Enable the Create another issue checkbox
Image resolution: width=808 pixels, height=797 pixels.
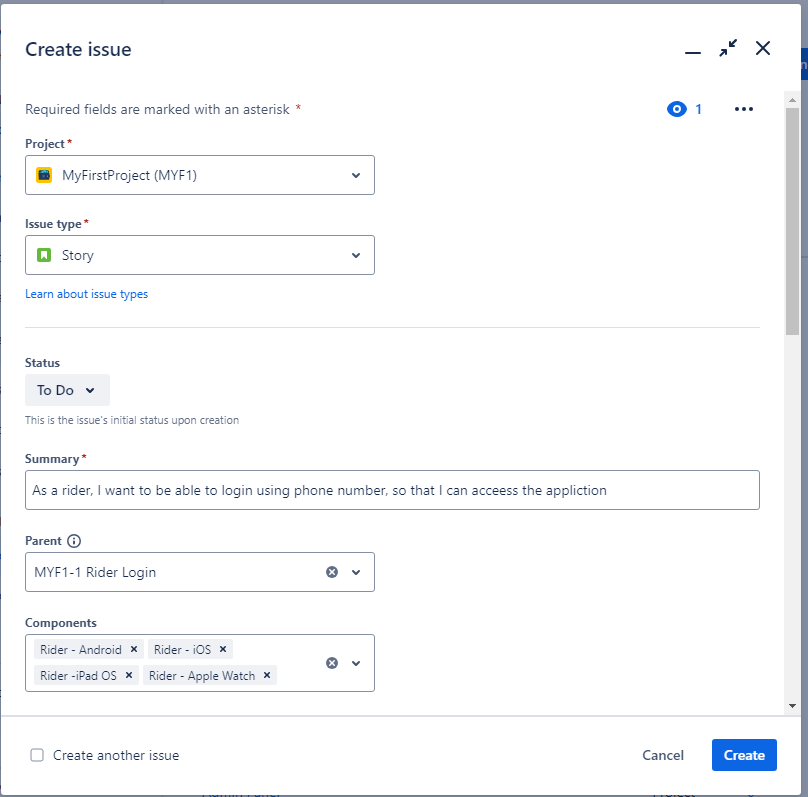point(37,755)
